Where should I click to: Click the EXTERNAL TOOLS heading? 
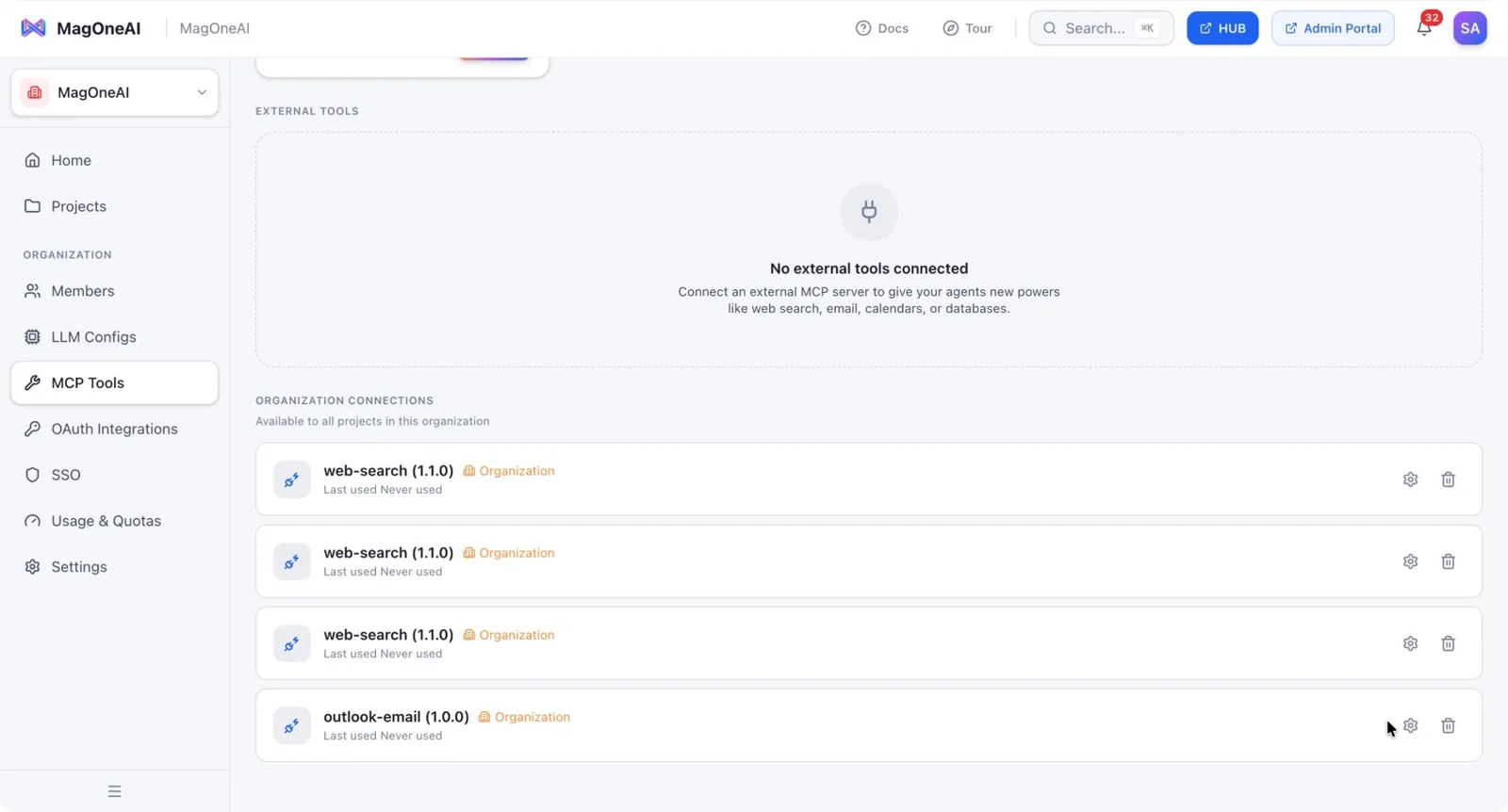point(307,111)
